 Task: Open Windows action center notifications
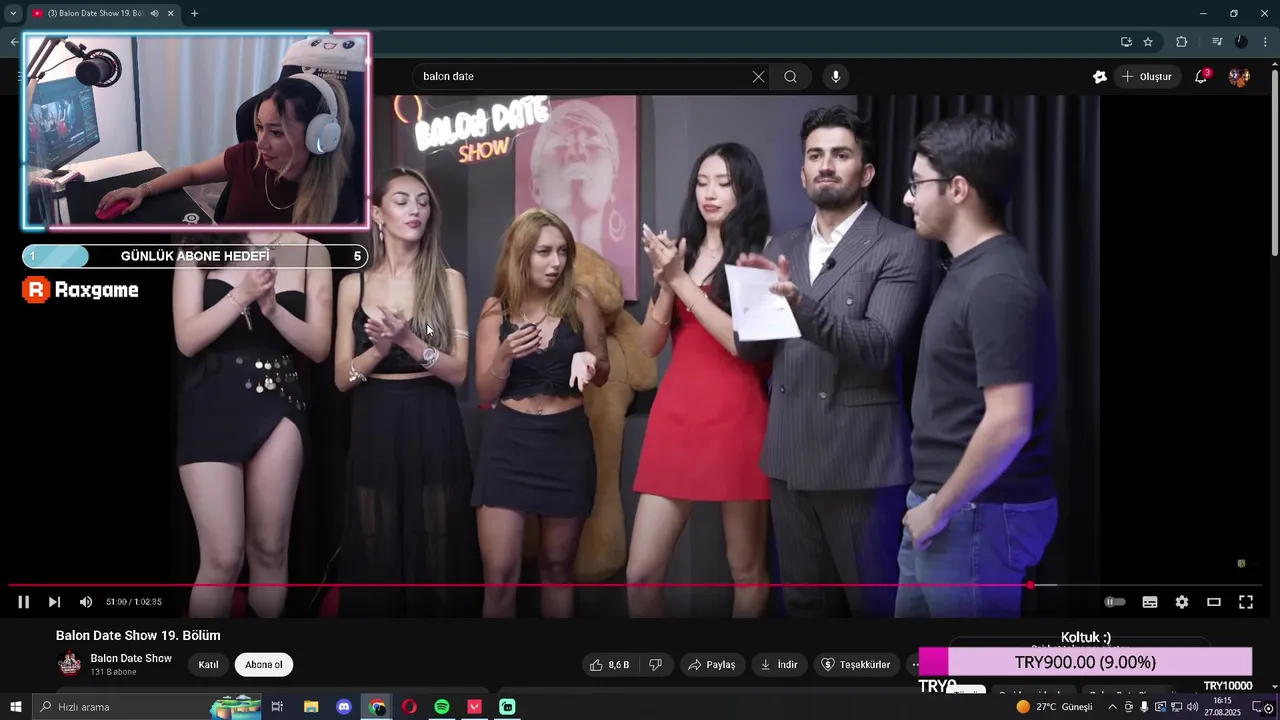(1259, 707)
